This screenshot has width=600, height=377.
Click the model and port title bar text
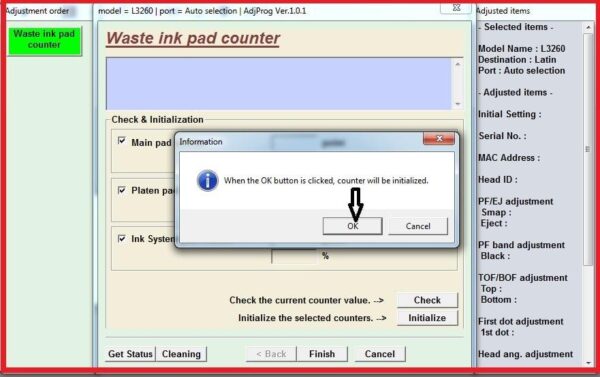click(202, 11)
